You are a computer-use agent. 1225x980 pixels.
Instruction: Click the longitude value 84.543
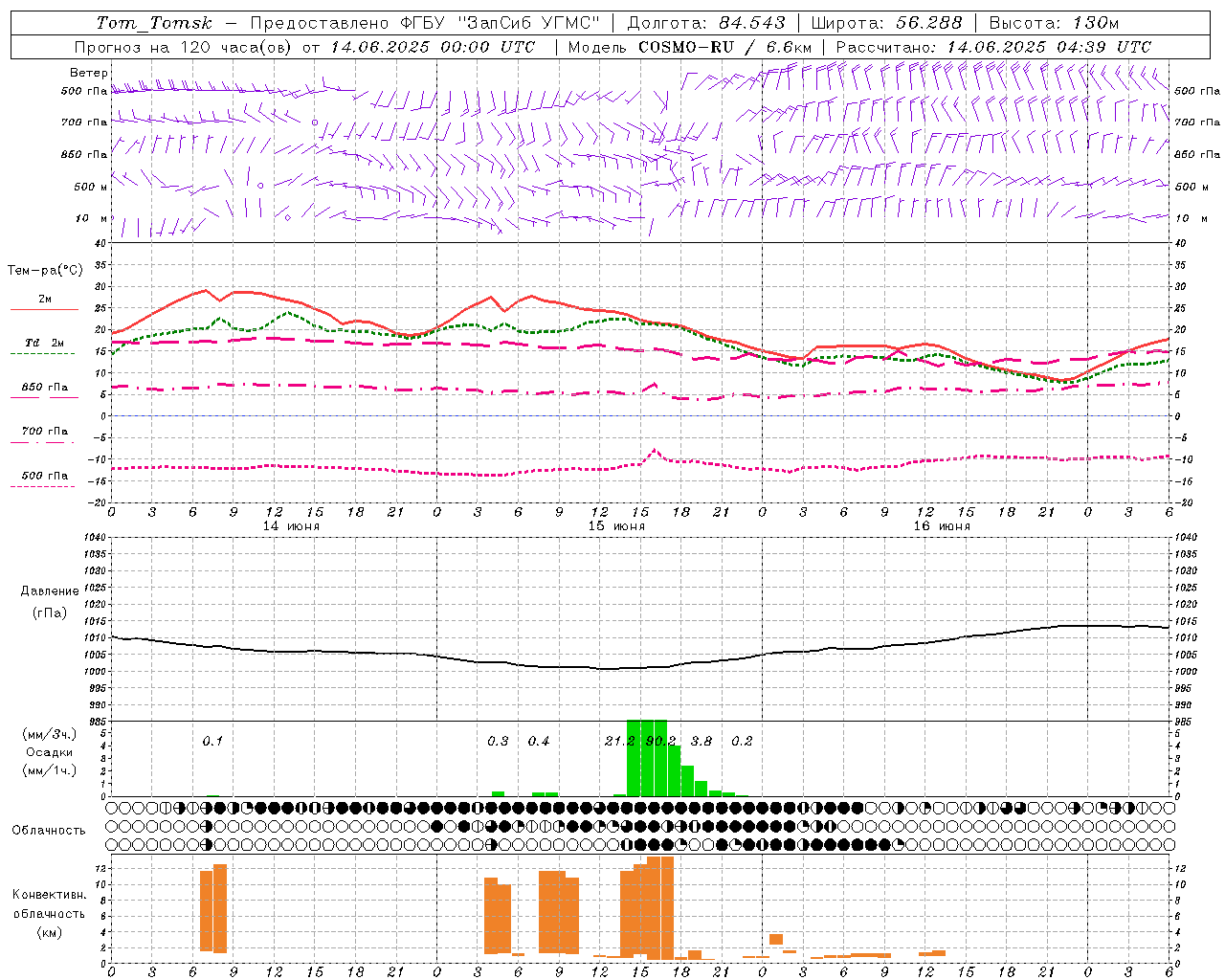[x=752, y=23]
